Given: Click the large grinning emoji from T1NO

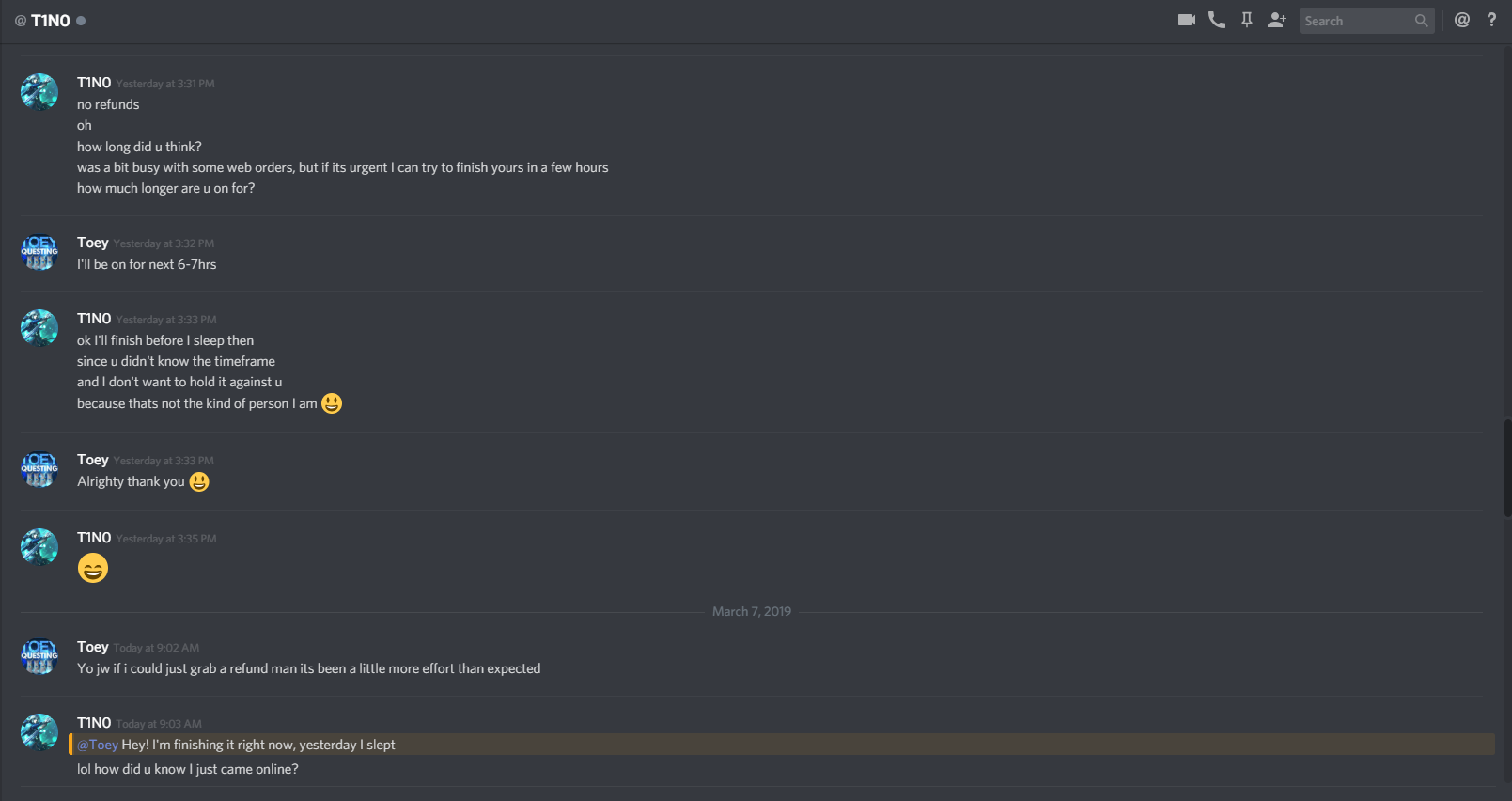Looking at the screenshot, I should [x=93, y=568].
